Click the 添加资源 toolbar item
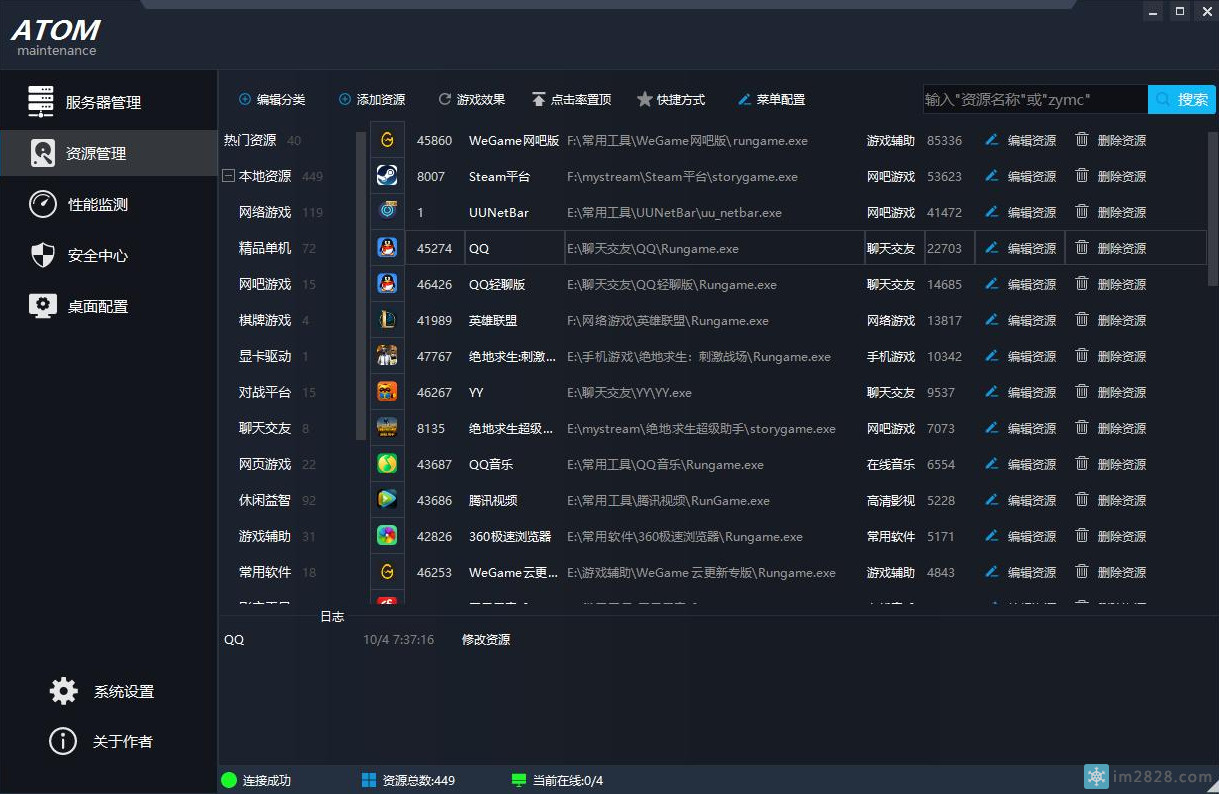The height and width of the screenshot is (794, 1219). 374,99
